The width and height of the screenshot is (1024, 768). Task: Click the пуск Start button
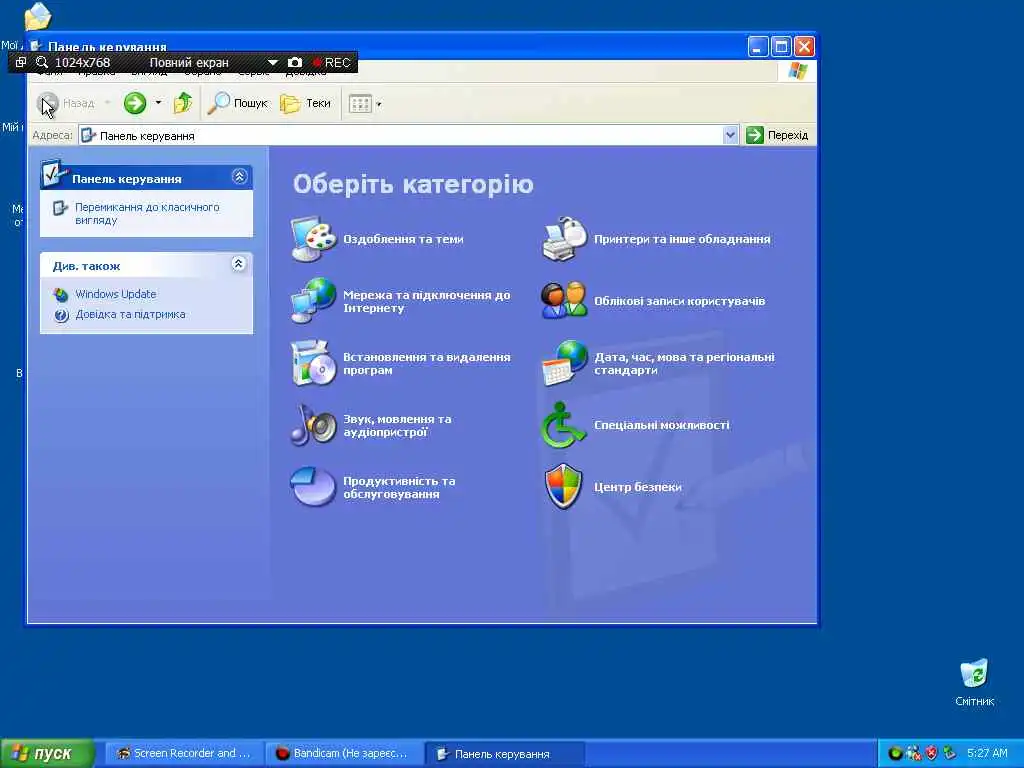46,754
